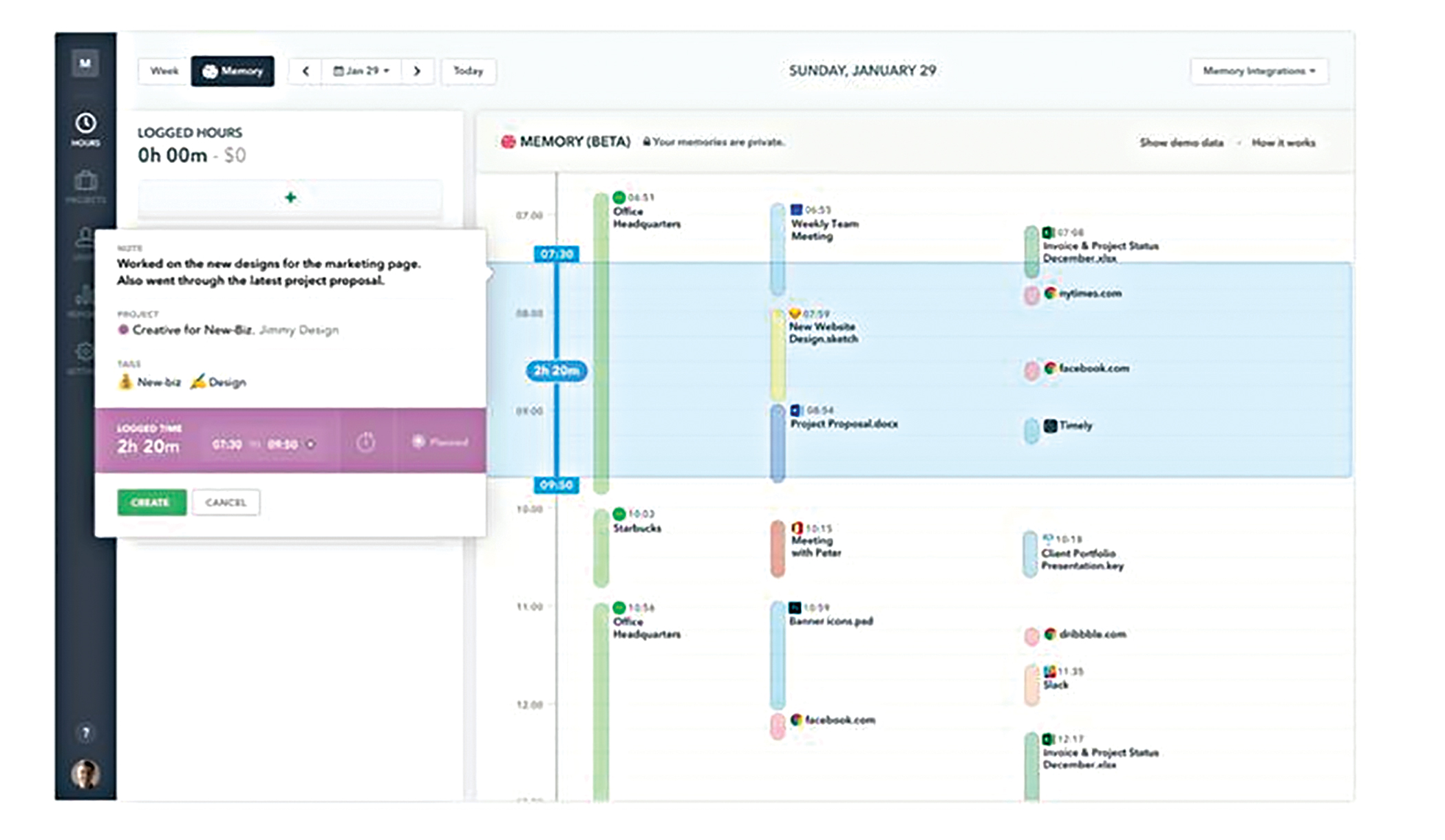Open the user avatar at sidebar bottom
This screenshot has height=840, width=1445.
[85, 774]
